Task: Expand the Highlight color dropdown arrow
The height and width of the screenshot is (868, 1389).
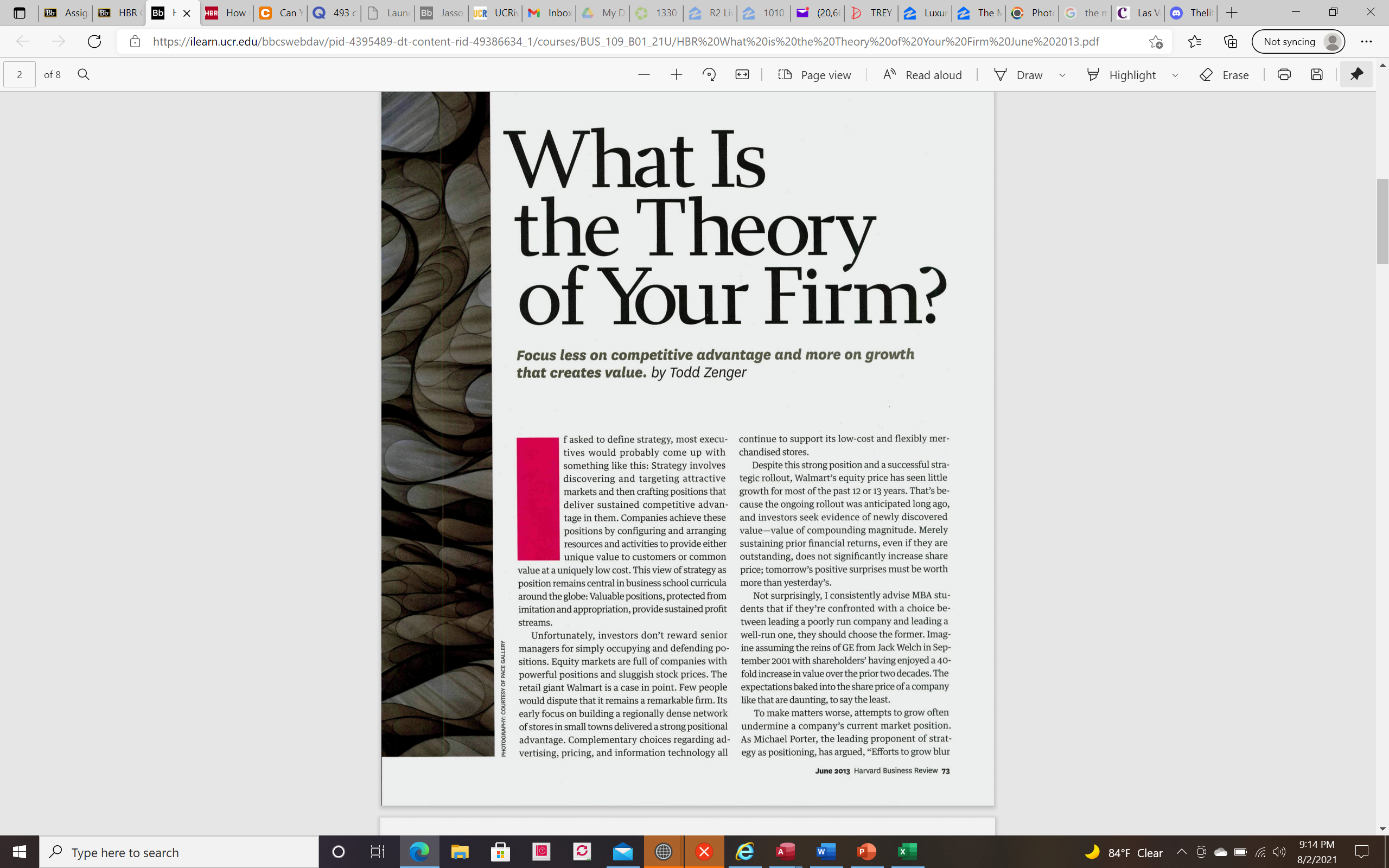Action: 1175,75
